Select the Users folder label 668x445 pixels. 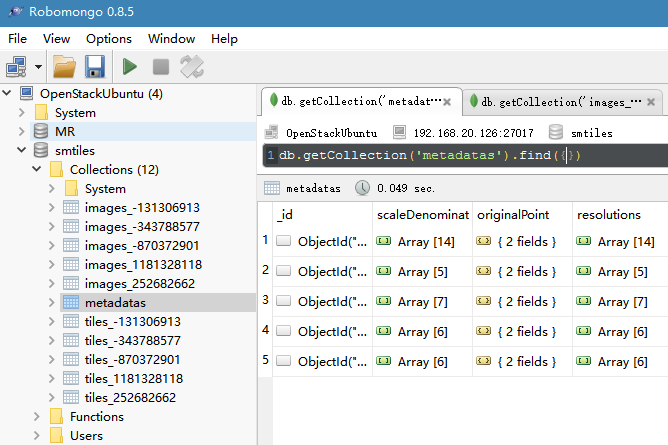pos(86,436)
